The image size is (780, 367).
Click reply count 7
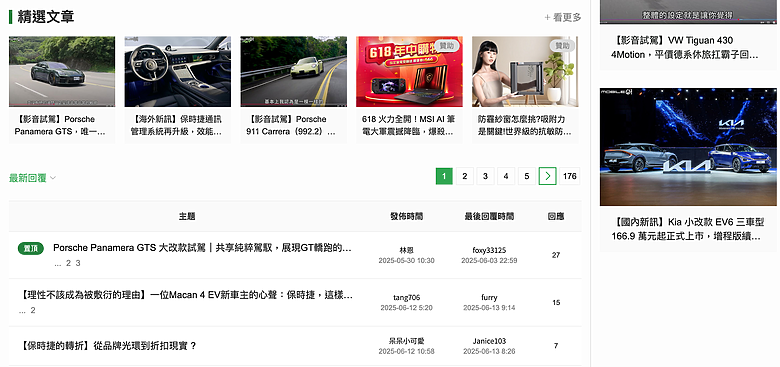pyautogui.click(x=556, y=346)
